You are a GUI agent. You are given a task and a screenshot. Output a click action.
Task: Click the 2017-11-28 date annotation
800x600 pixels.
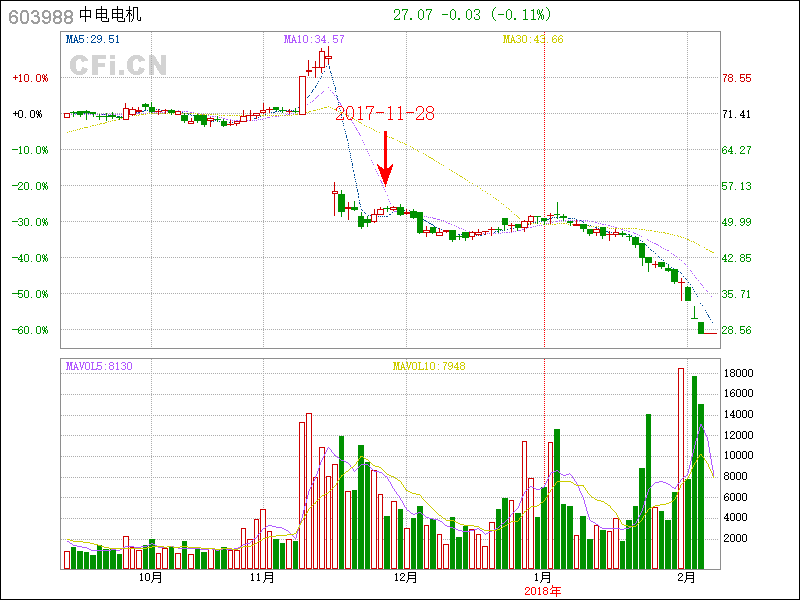[385, 113]
